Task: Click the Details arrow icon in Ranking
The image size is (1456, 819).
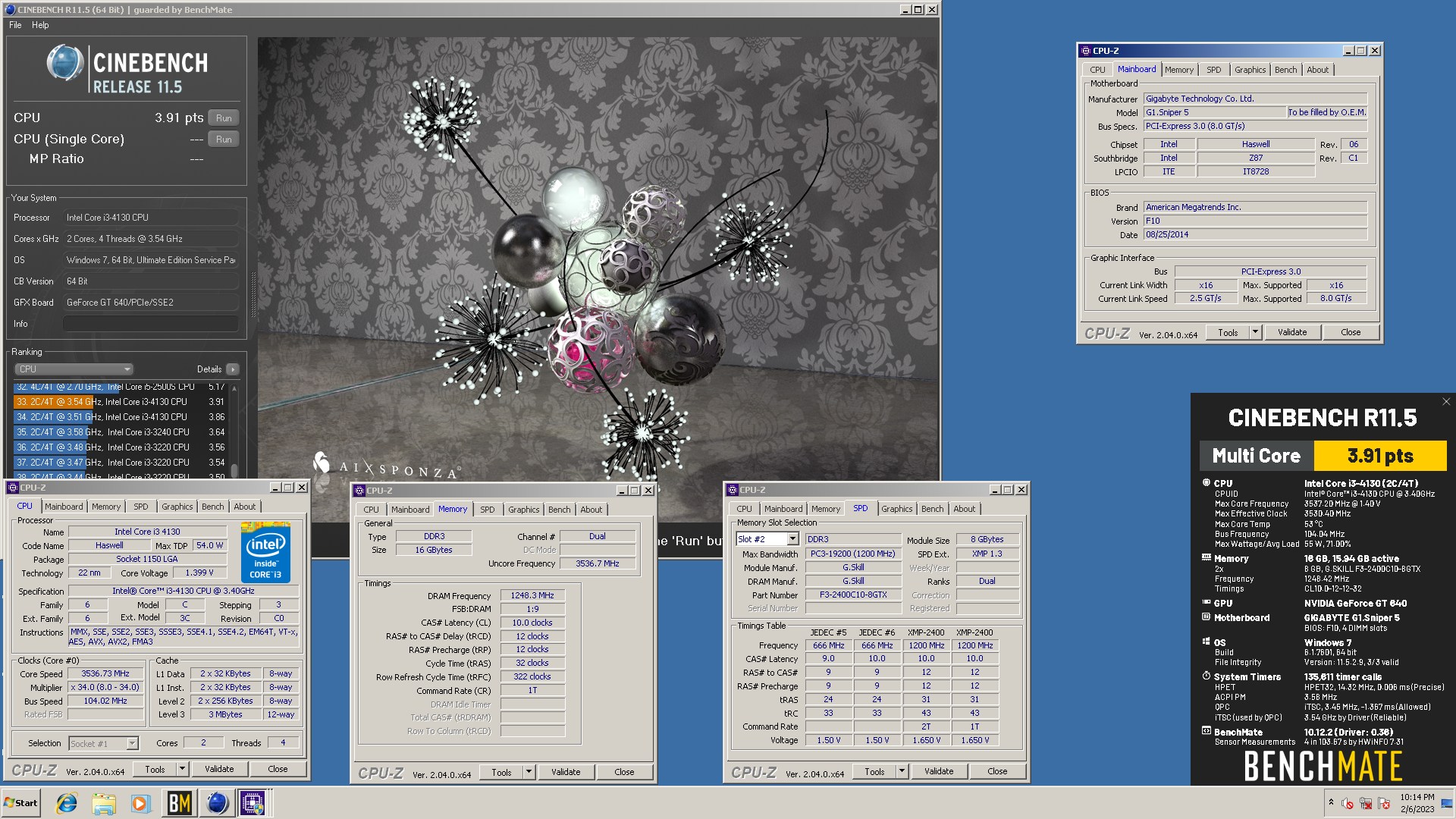Action: click(232, 369)
